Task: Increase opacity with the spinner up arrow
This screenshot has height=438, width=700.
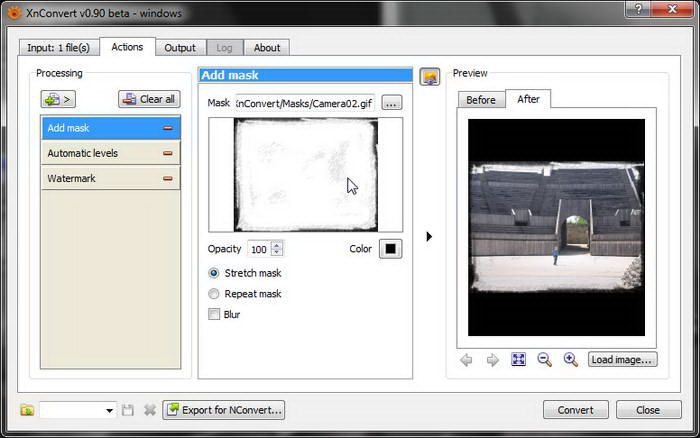Action: click(277, 245)
